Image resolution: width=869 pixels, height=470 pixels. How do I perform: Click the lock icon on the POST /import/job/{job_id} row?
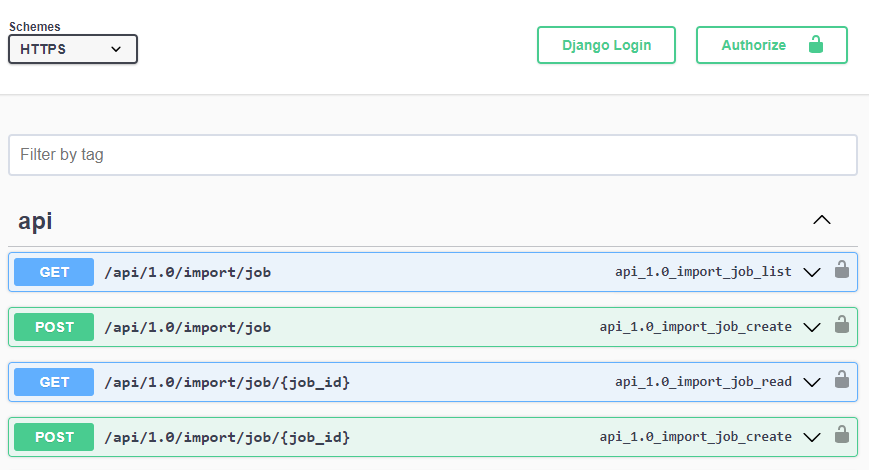pyautogui.click(x=842, y=435)
